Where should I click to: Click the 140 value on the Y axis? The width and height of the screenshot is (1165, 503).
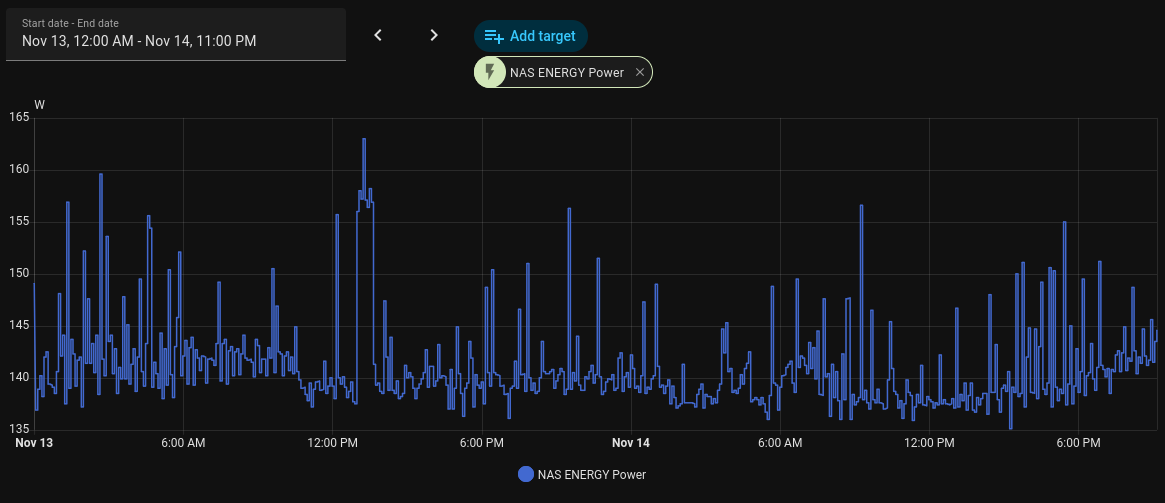19,377
